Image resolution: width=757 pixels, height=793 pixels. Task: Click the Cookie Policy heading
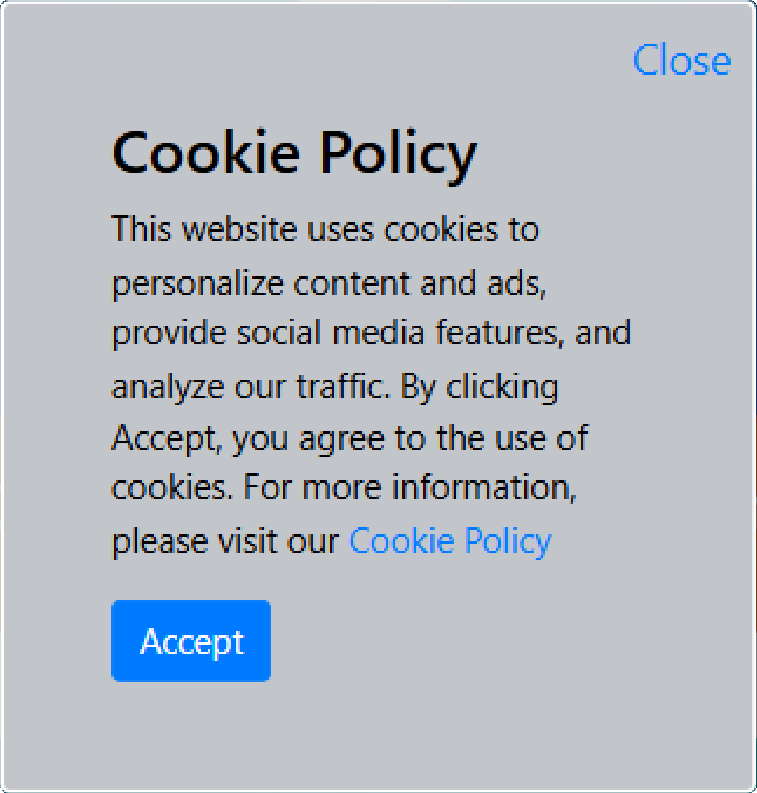[x=294, y=153]
